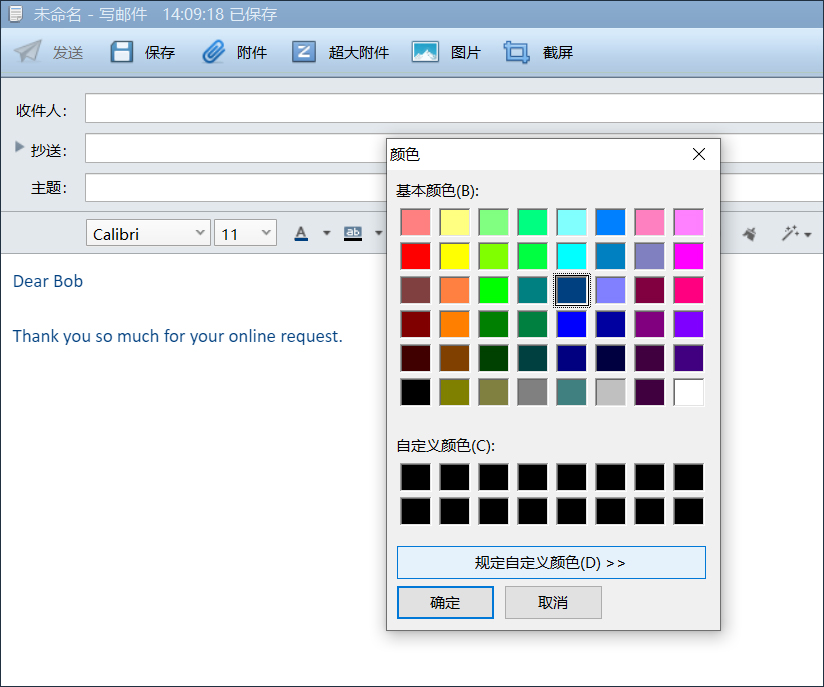Click the Screenshot (截屏) crop icon
This screenshot has height=687, width=824.
[517, 52]
